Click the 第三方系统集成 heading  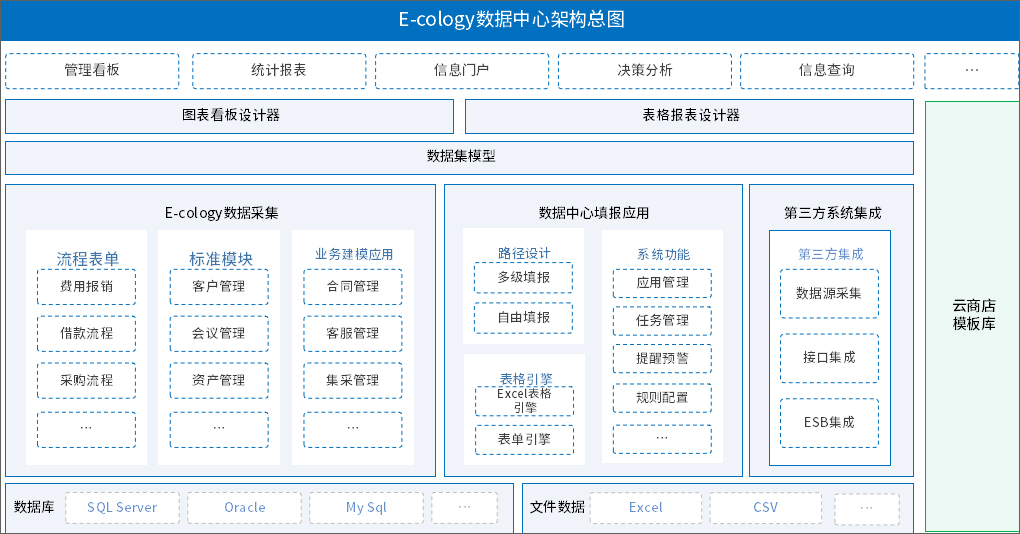point(832,213)
